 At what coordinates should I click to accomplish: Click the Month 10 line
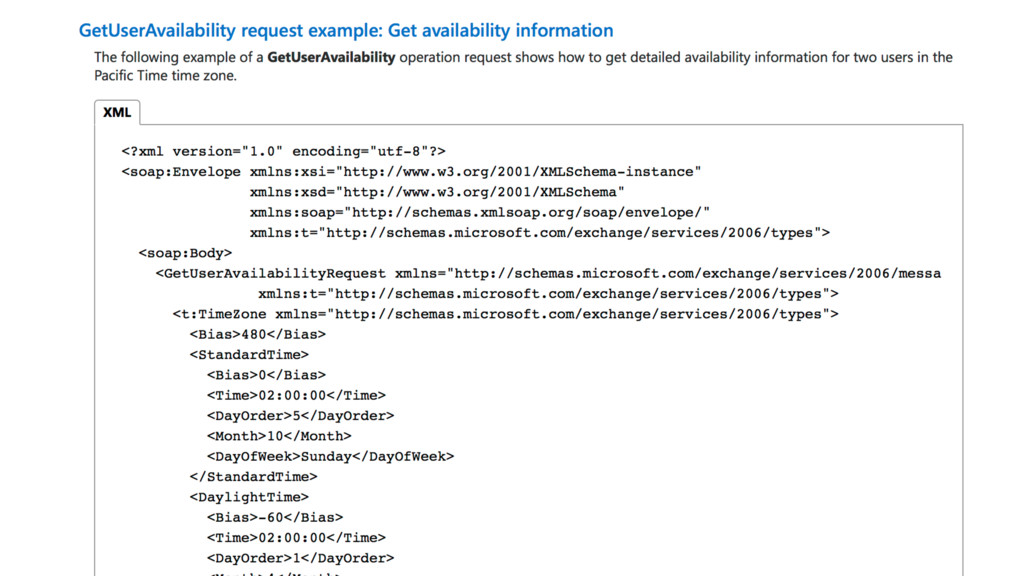pyautogui.click(x=279, y=436)
